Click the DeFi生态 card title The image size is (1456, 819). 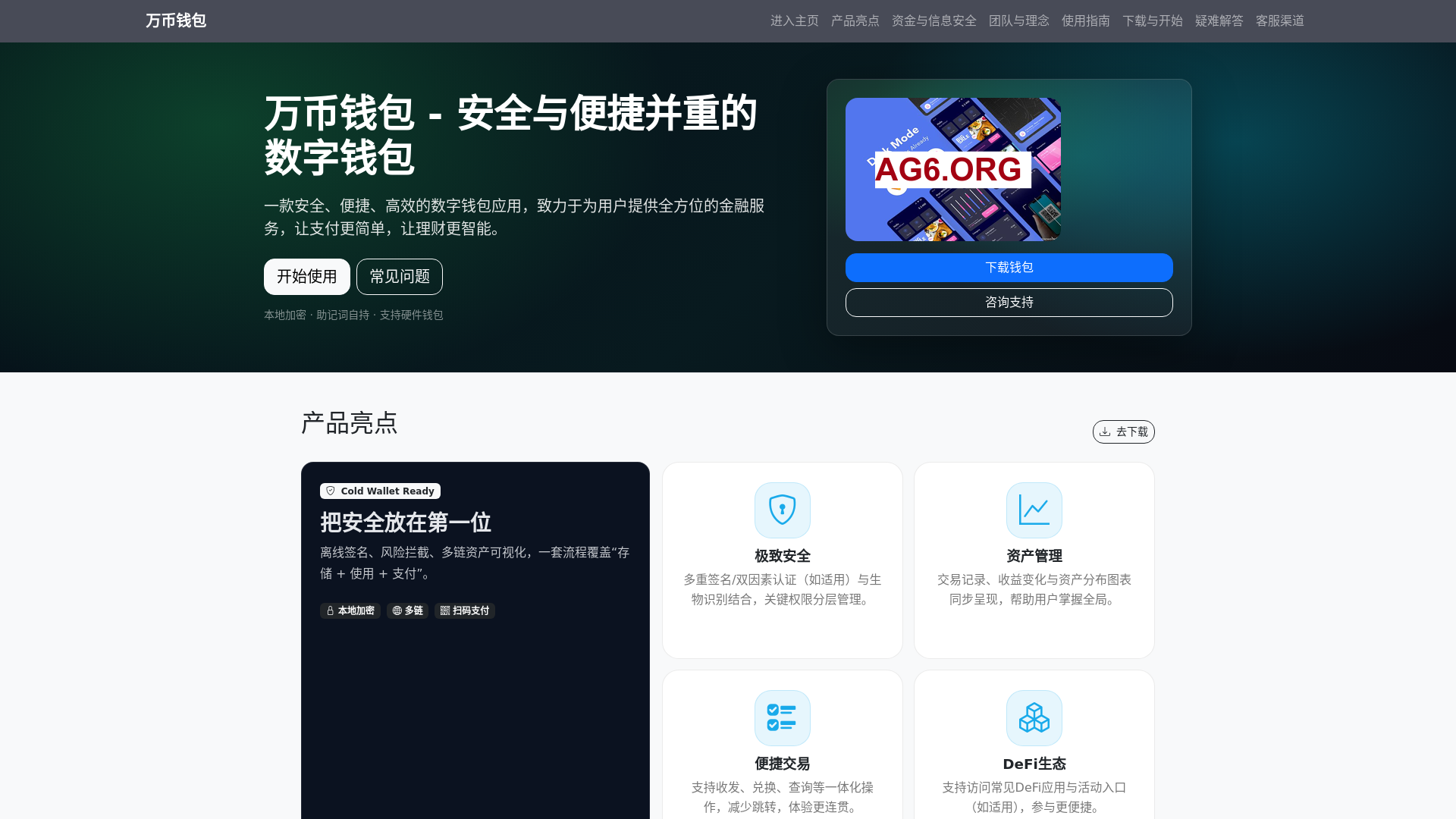[1034, 764]
